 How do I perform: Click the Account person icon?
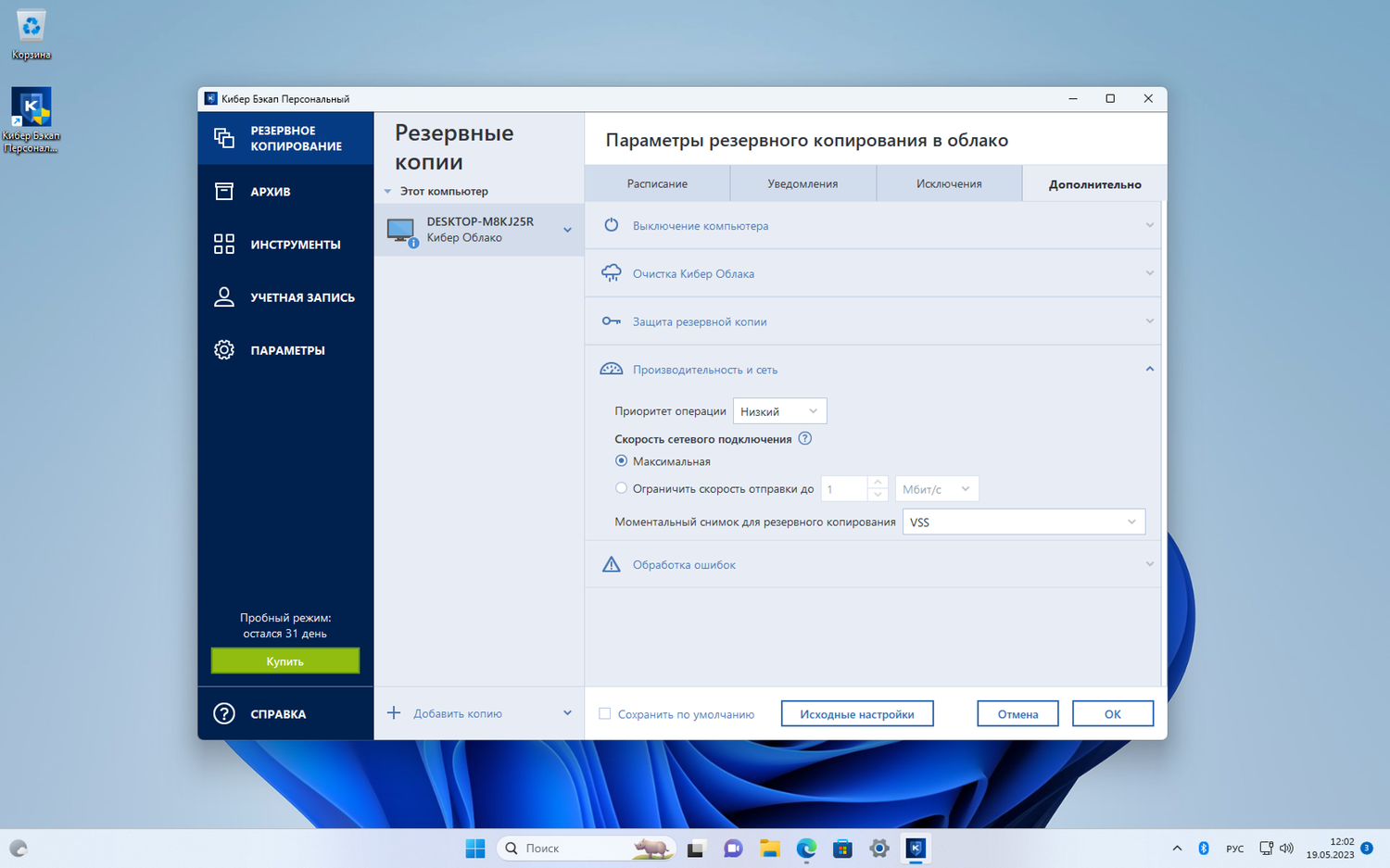pos(224,296)
